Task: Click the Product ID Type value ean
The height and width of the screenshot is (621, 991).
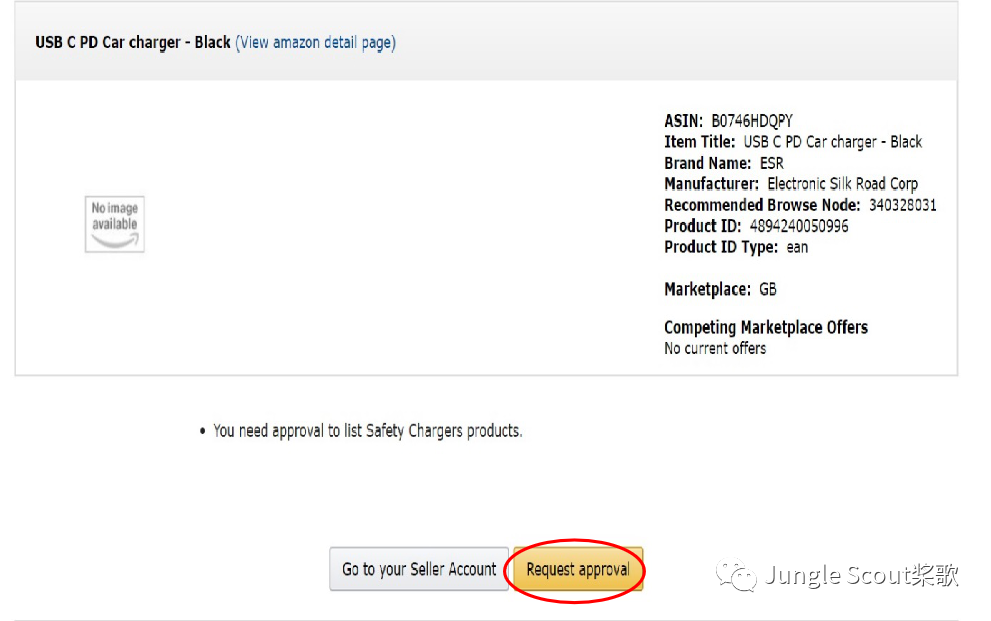Action: click(x=797, y=247)
